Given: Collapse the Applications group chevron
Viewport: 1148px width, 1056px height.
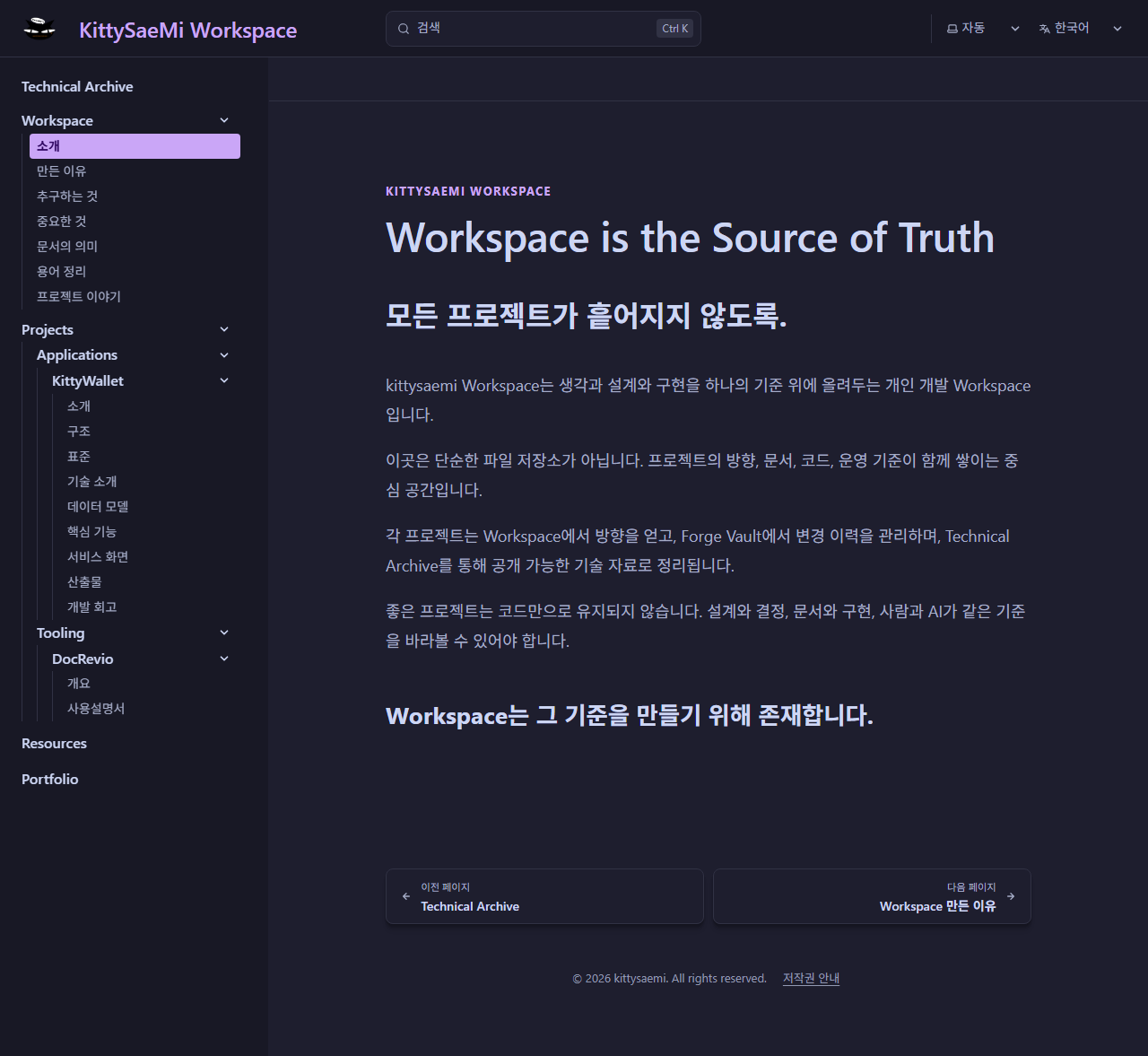Looking at the screenshot, I should tap(224, 355).
